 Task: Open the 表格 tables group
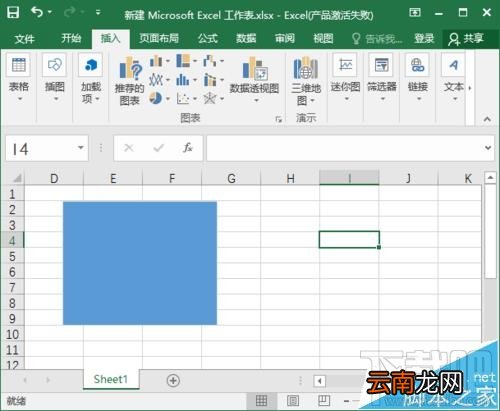coord(19,78)
